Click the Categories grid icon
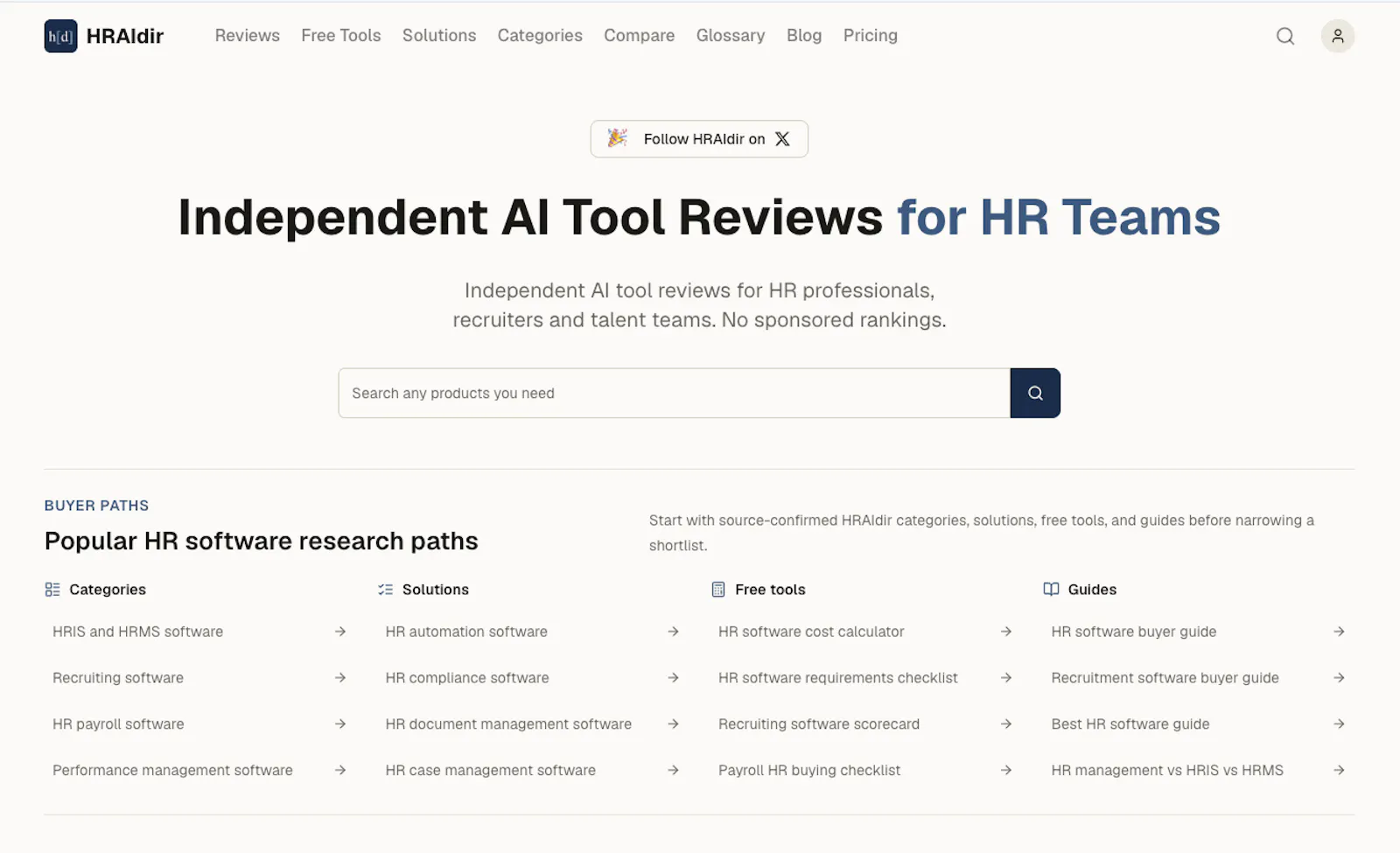 [52, 590]
